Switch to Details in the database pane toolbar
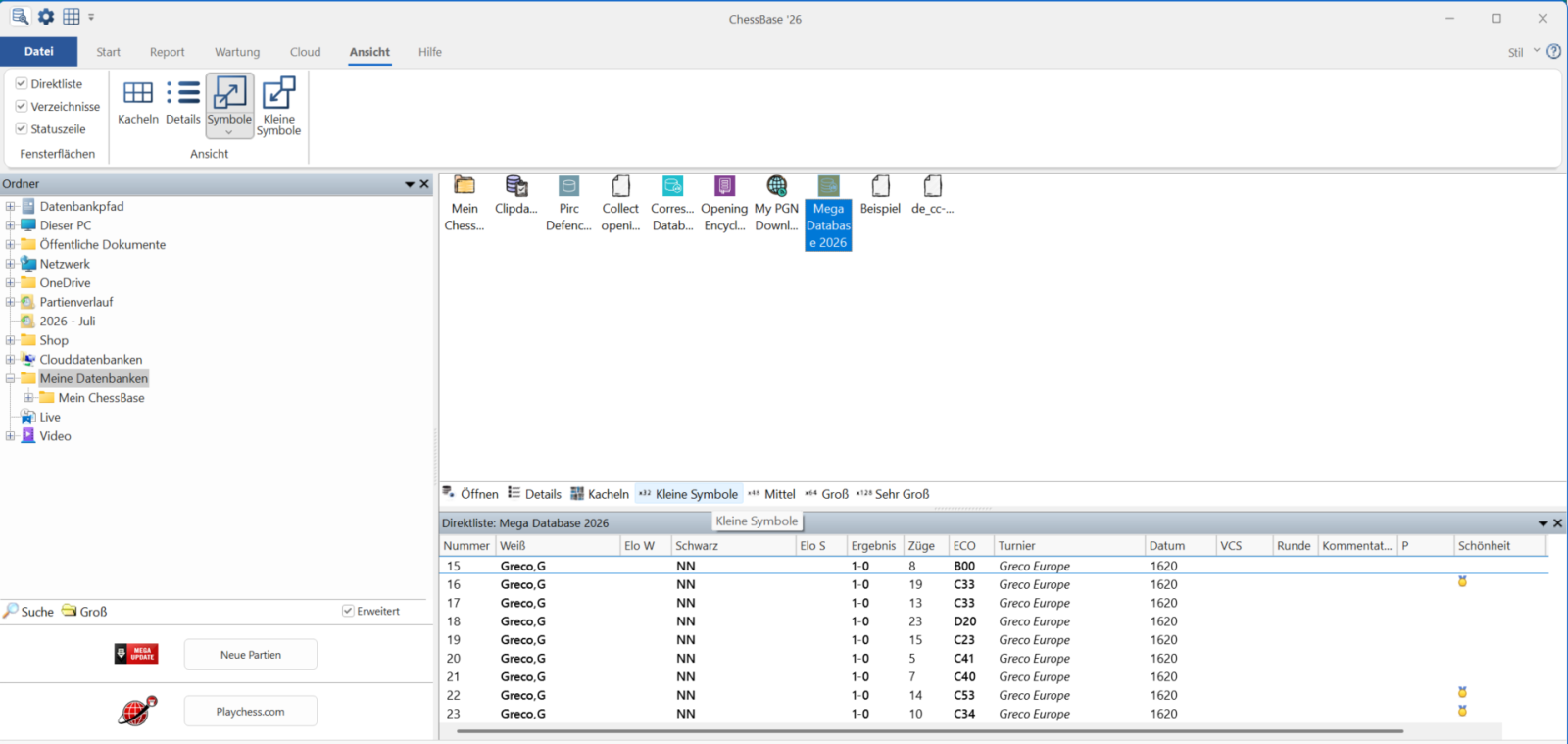This screenshot has height=744, width=1568. [x=534, y=494]
